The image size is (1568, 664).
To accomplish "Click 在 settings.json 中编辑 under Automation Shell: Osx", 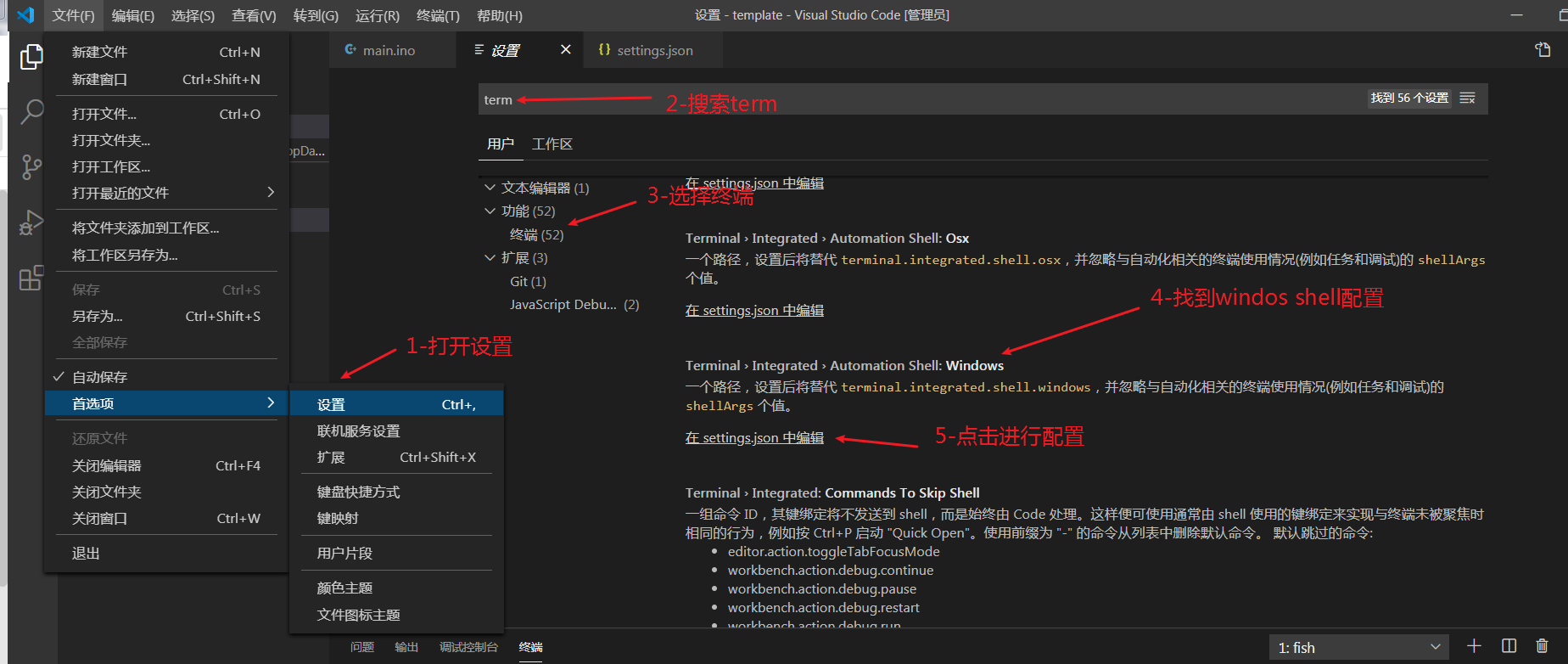I will coord(754,310).
